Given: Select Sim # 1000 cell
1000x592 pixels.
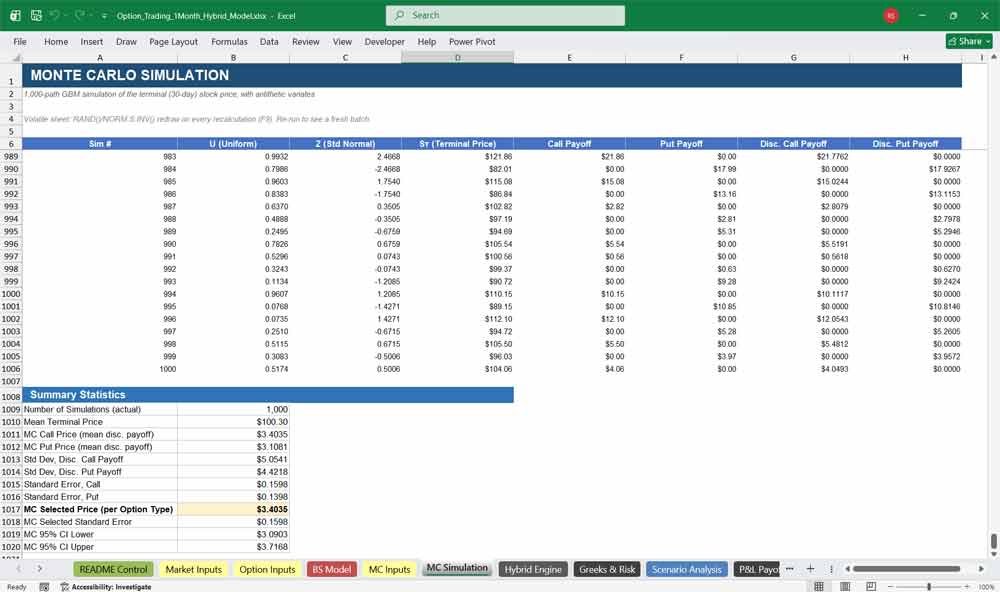Looking at the screenshot, I should pos(99,369).
